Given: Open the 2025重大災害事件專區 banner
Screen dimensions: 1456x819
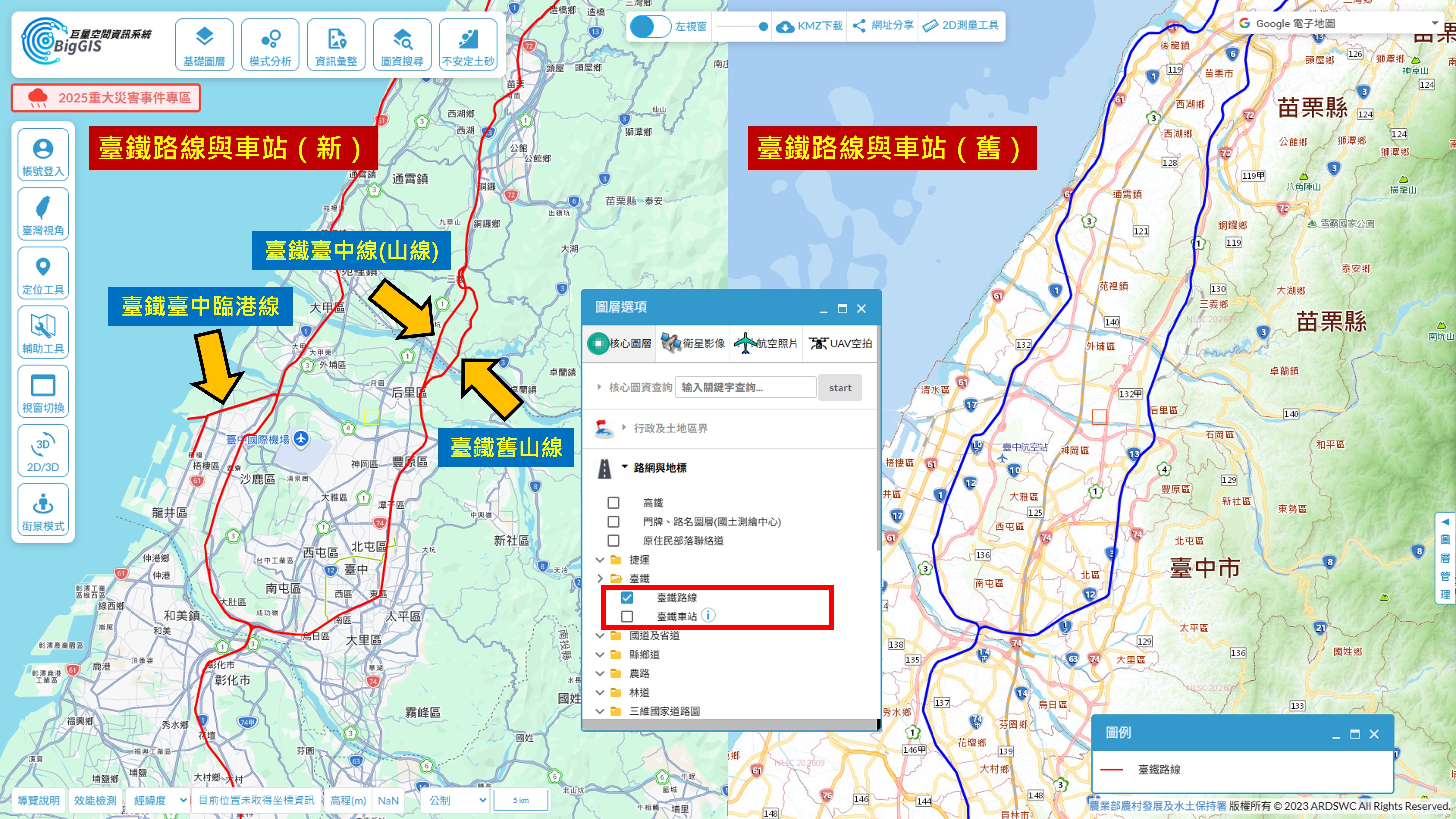Looking at the screenshot, I should tap(106, 98).
